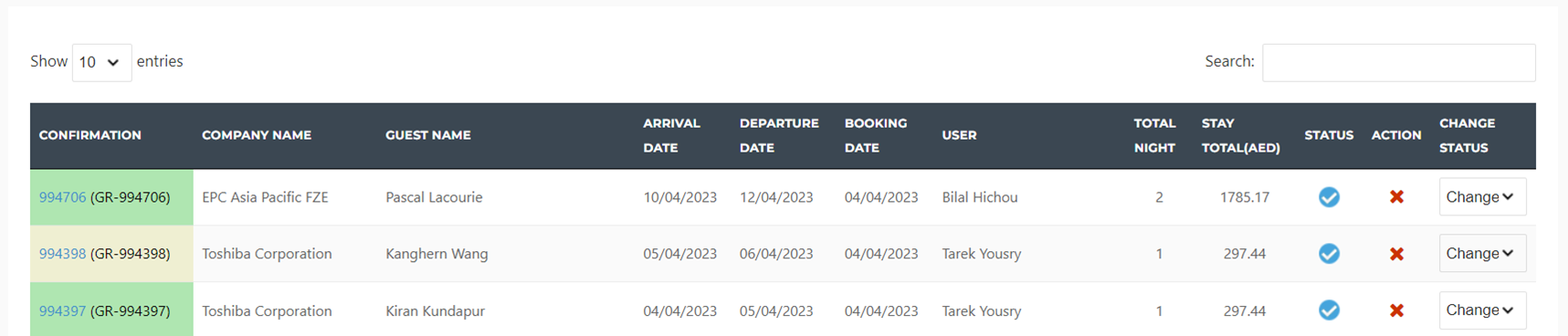This screenshot has width=1568, height=336.
Task: Sort by the Confirmation column header
Action: [x=90, y=135]
